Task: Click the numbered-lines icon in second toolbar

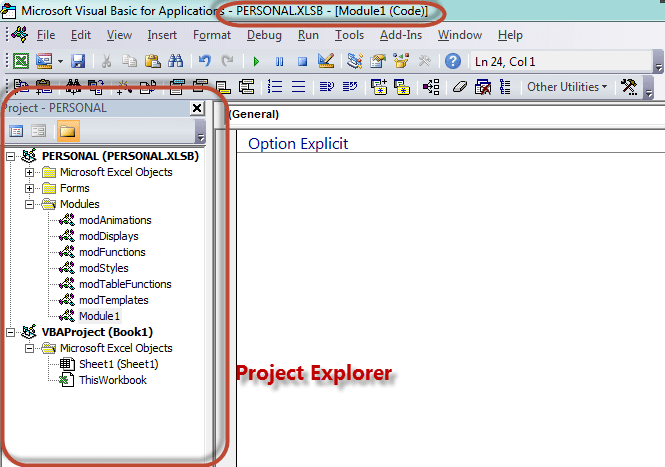Action: [275, 87]
